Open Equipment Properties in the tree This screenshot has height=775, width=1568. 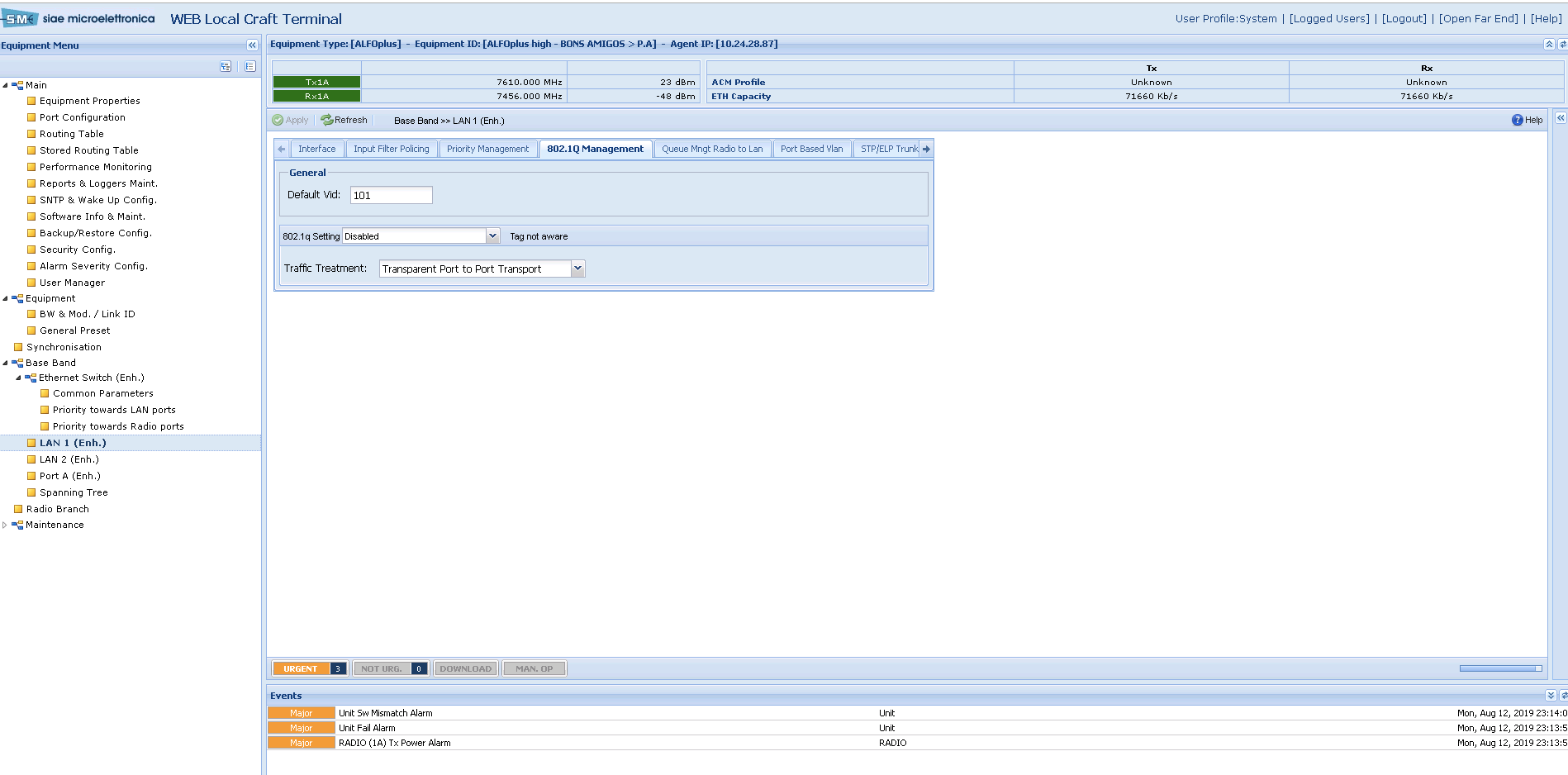90,101
